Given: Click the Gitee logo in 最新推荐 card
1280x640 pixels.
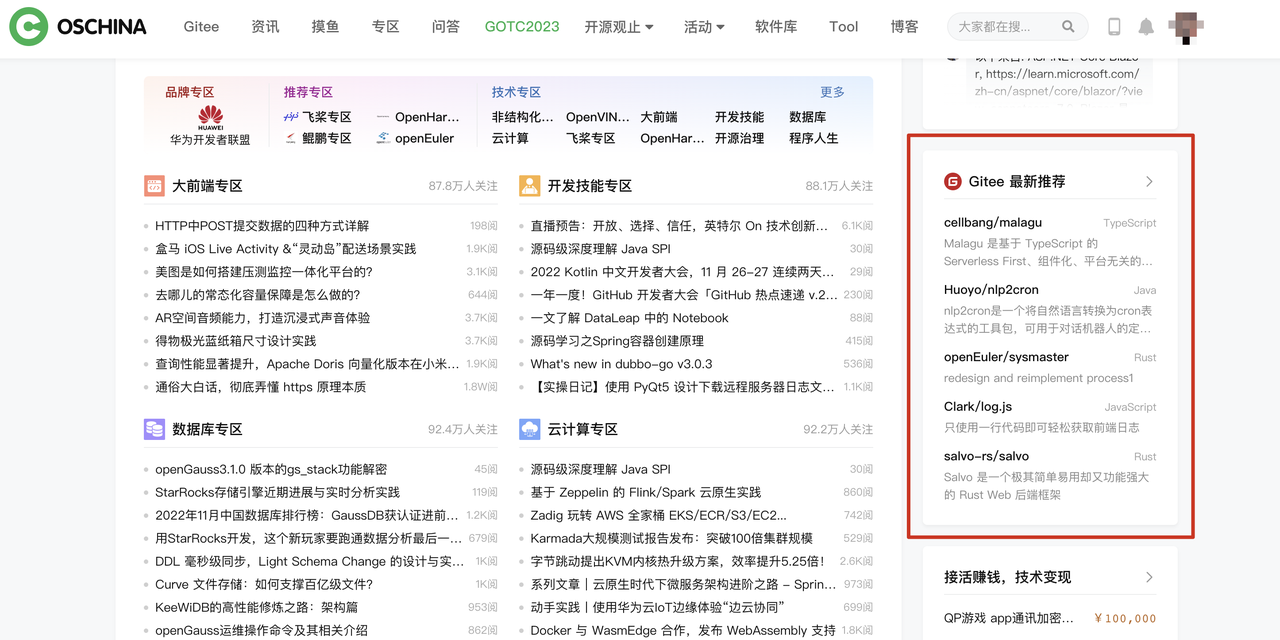Looking at the screenshot, I should pyautogui.click(x=953, y=181).
